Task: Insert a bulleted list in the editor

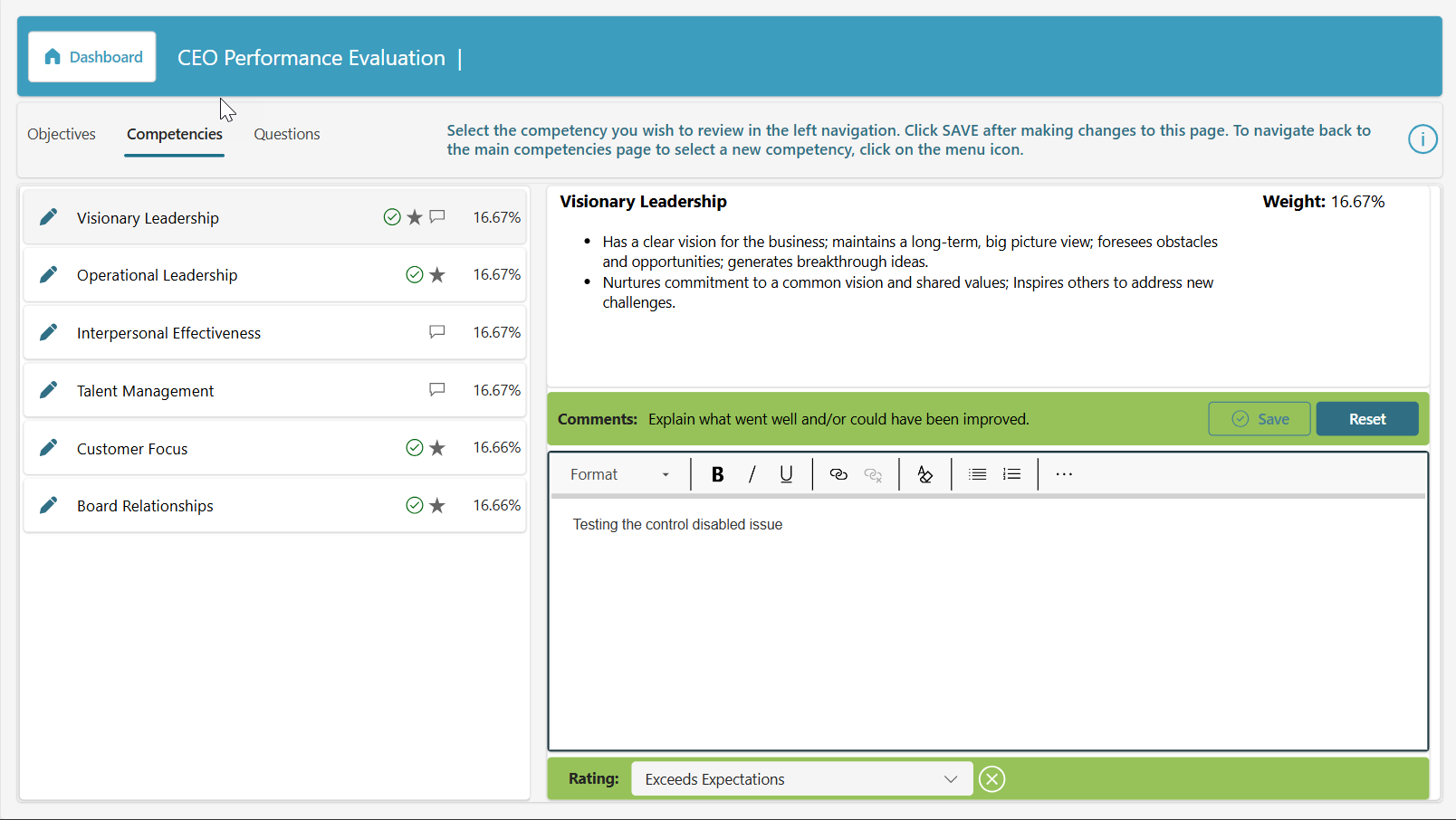Action: 977,474
